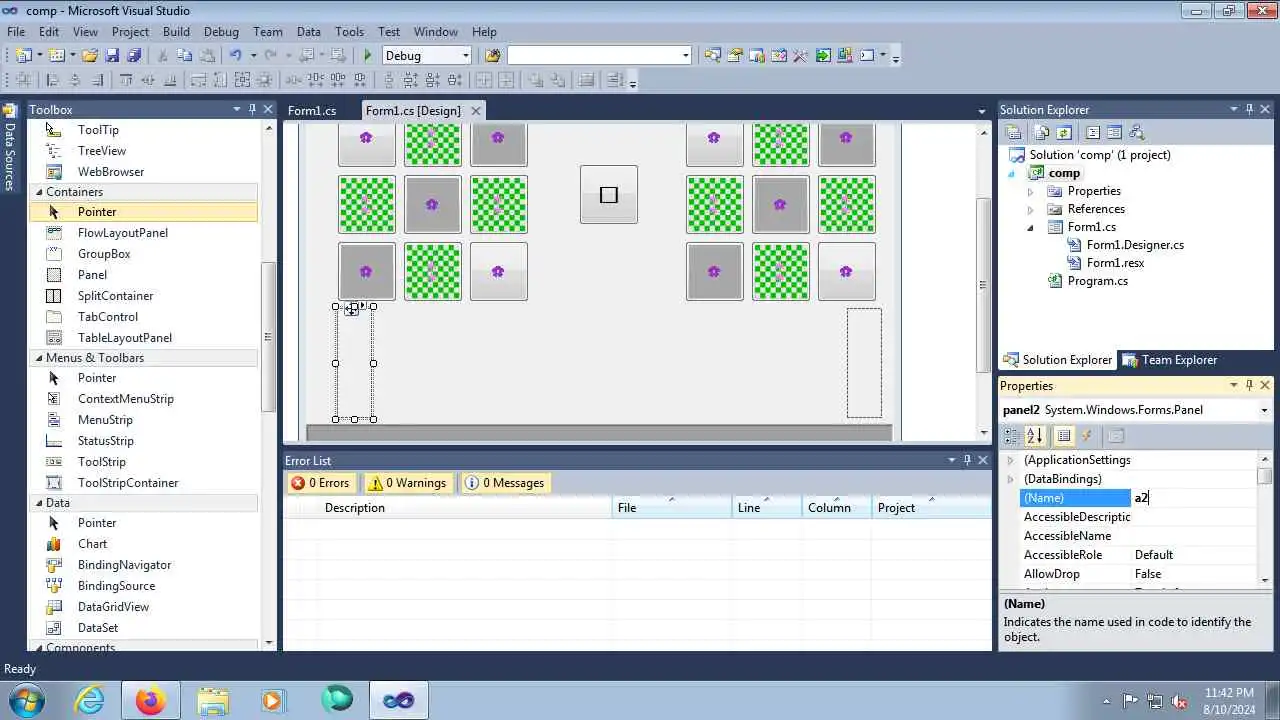Click the Find in Files icon

click(x=491, y=56)
